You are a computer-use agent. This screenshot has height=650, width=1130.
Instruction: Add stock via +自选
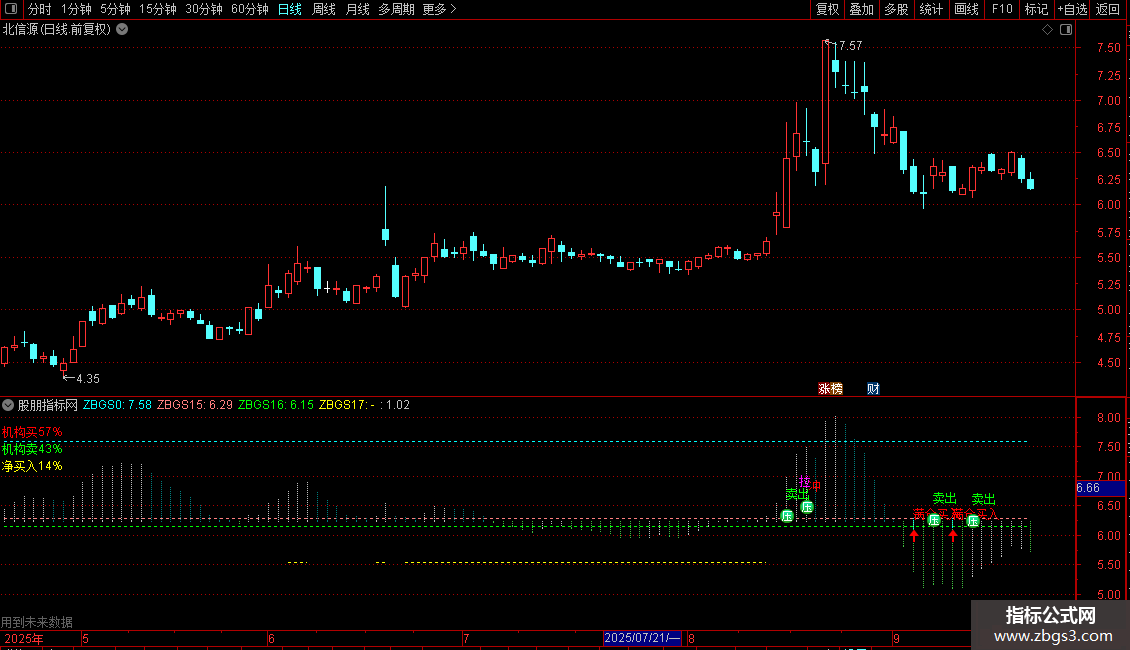(1072, 9)
